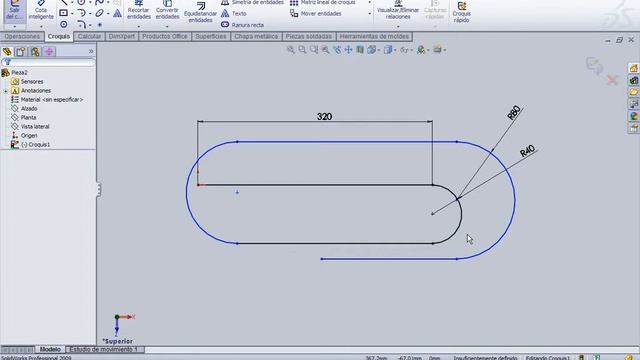Open ConfigurationManager tab icon
The width and height of the screenshot is (640, 360).
[35, 51]
